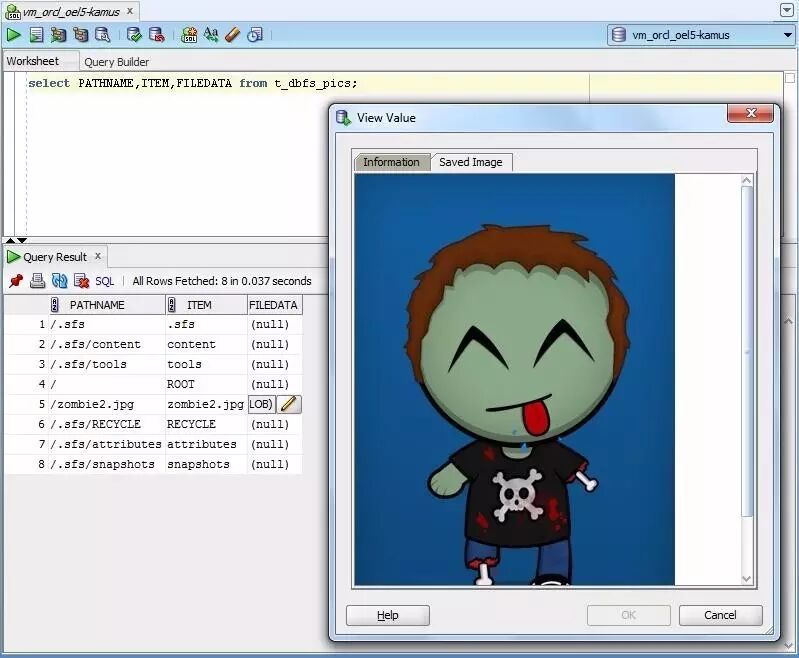Click the image preview scroll up arrow
Image resolution: width=799 pixels, height=658 pixels.
coord(747,180)
